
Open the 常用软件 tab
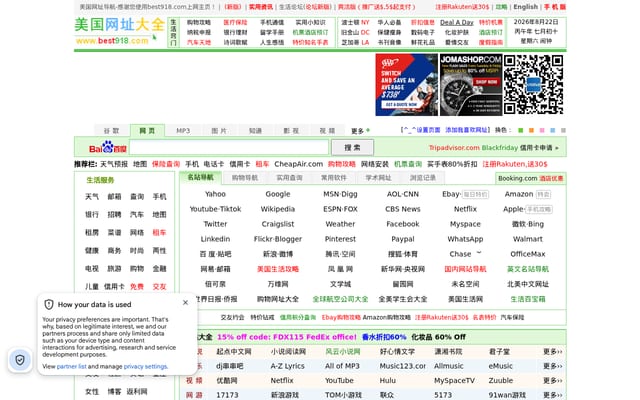pyautogui.click(x=333, y=178)
